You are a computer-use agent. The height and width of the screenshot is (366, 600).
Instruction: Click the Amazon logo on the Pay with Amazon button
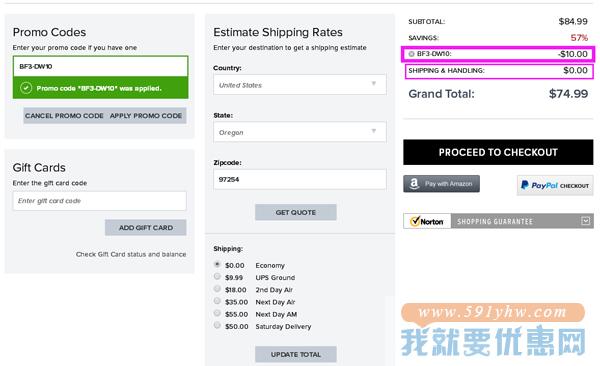[x=414, y=184]
